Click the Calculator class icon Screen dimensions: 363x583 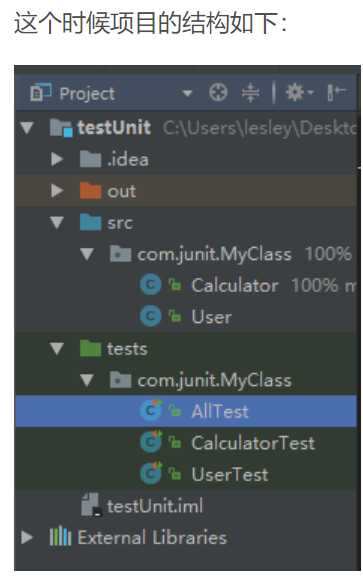tap(150, 285)
